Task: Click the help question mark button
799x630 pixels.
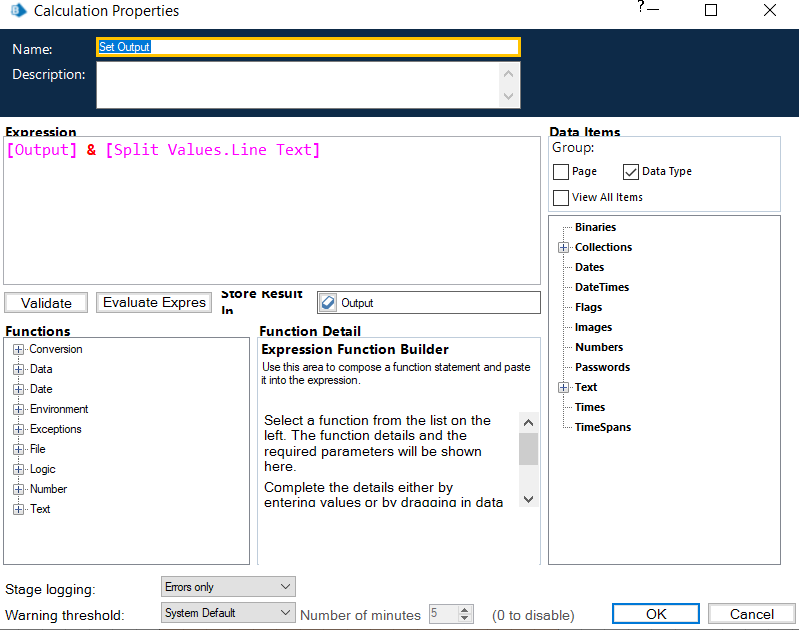Action: 641,7
